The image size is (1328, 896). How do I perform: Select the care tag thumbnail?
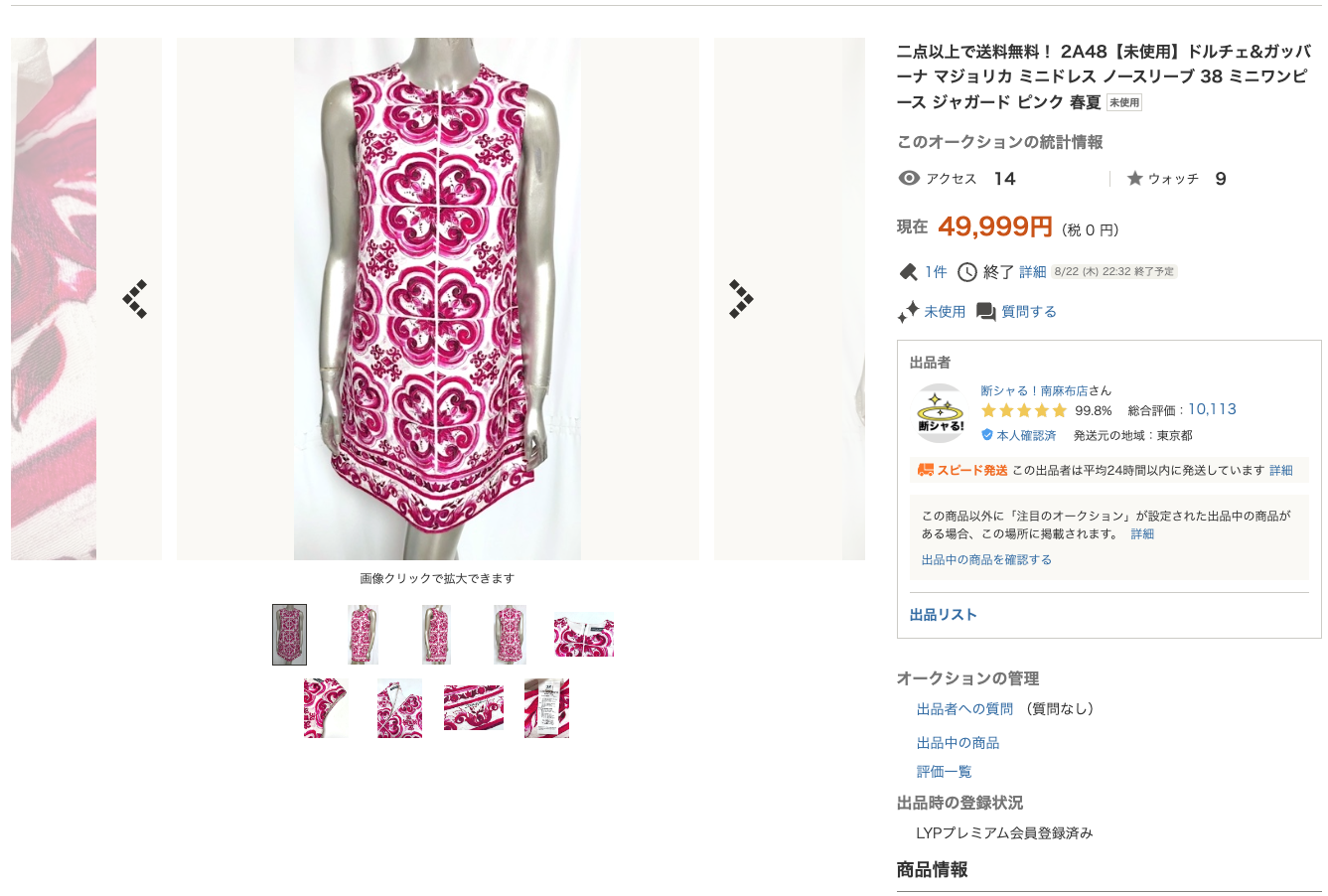pyautogui.click(x=546, y=708)
